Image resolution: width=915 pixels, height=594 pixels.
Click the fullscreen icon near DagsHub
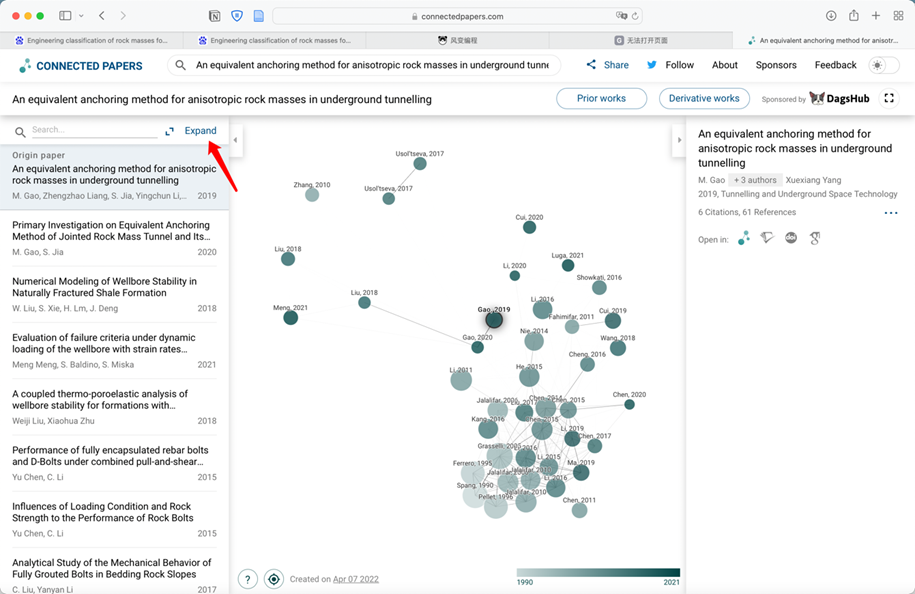pyautogui.click(x=889, y=98)
